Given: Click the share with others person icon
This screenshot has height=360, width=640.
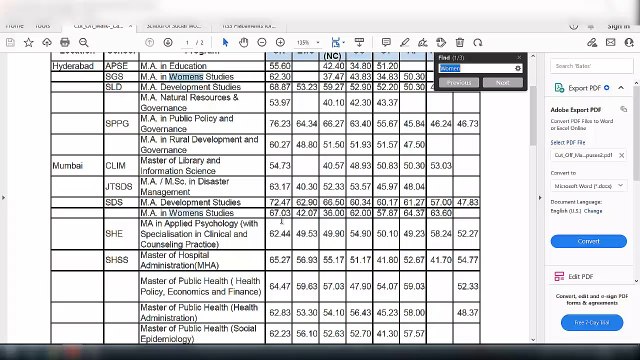Looking at the screenshot, I should click(629, 42).
